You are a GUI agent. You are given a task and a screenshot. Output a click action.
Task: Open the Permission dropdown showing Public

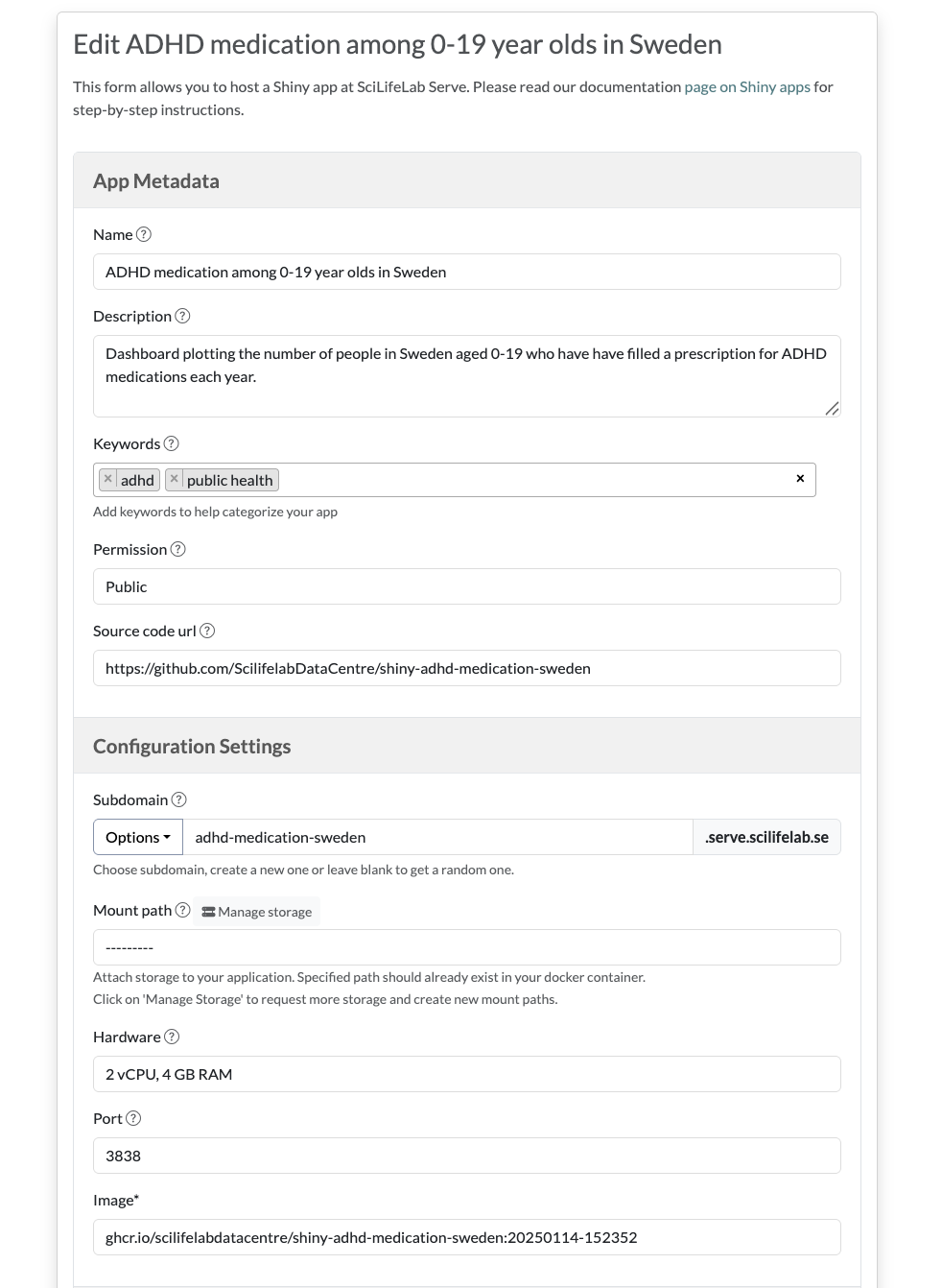[466, 586]
